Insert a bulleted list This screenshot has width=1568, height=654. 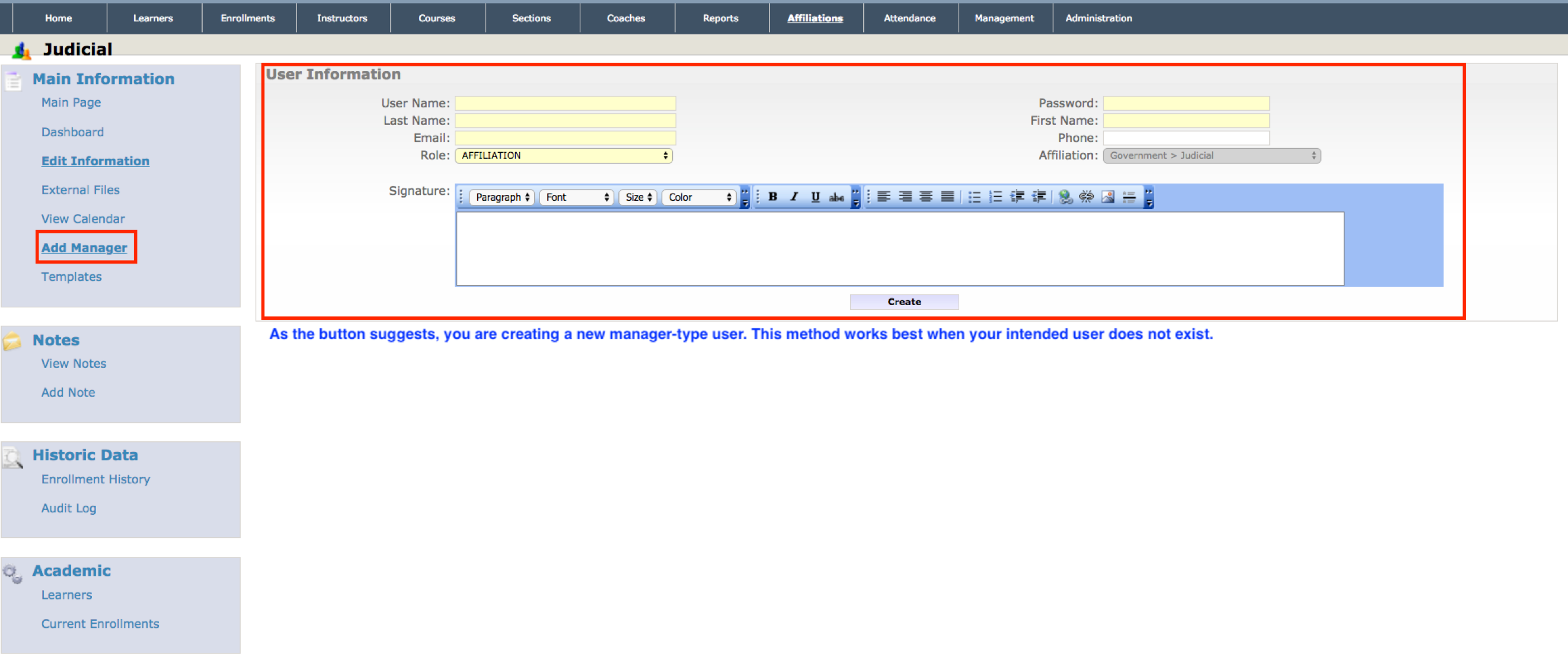click(974, 197)
